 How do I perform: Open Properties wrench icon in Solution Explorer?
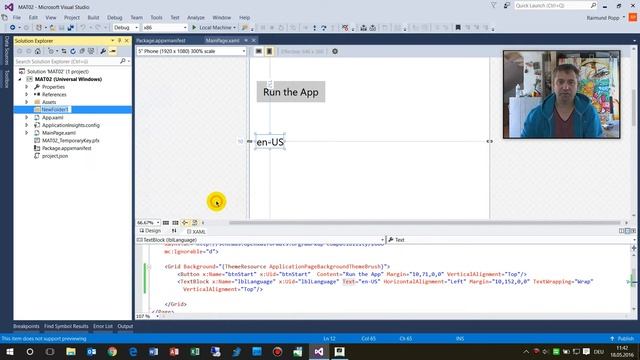103,51
